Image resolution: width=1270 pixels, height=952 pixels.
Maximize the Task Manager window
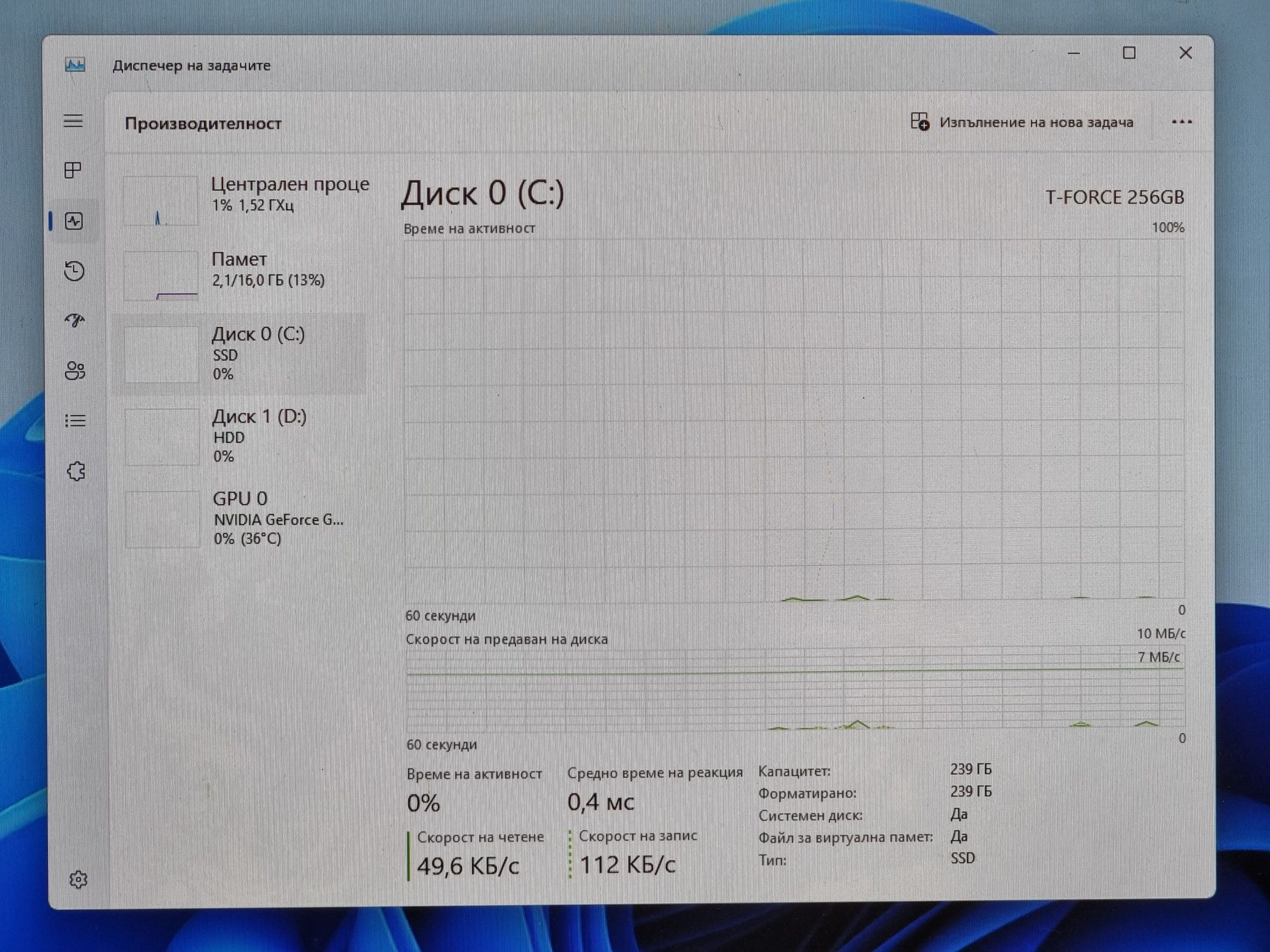(x=1129, y=53)
